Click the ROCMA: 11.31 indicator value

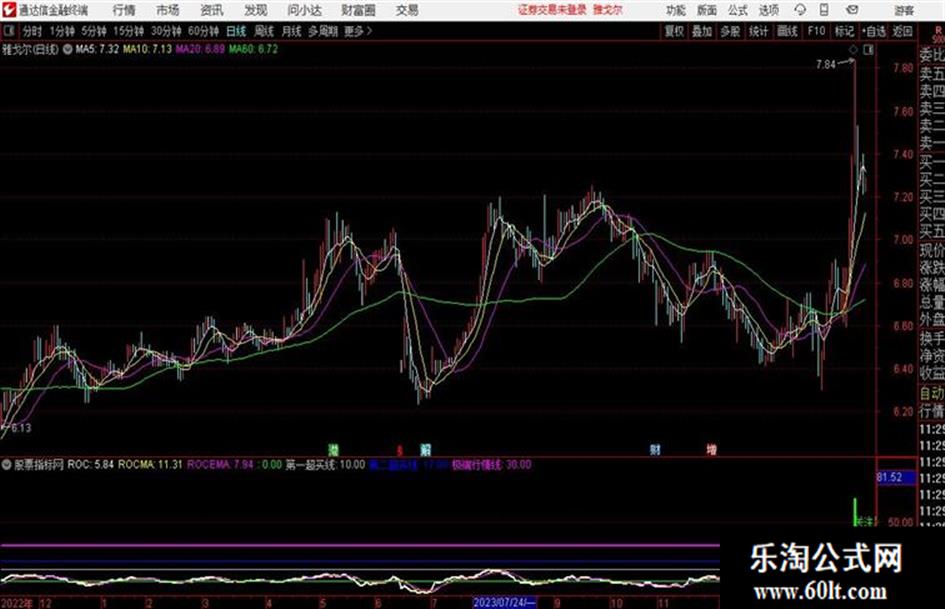pos(149,465)
